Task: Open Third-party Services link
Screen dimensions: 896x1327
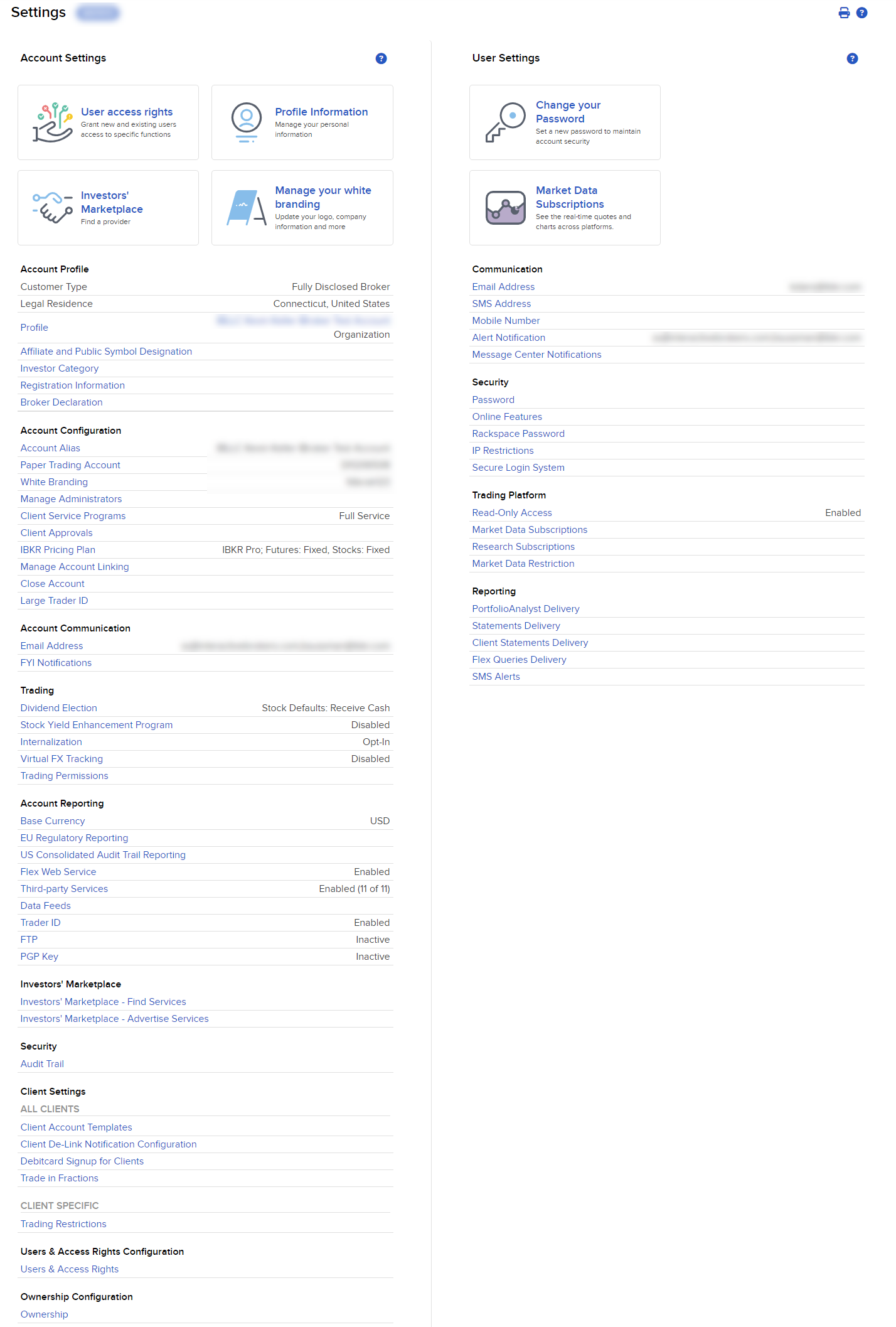Action: point(64,889)
